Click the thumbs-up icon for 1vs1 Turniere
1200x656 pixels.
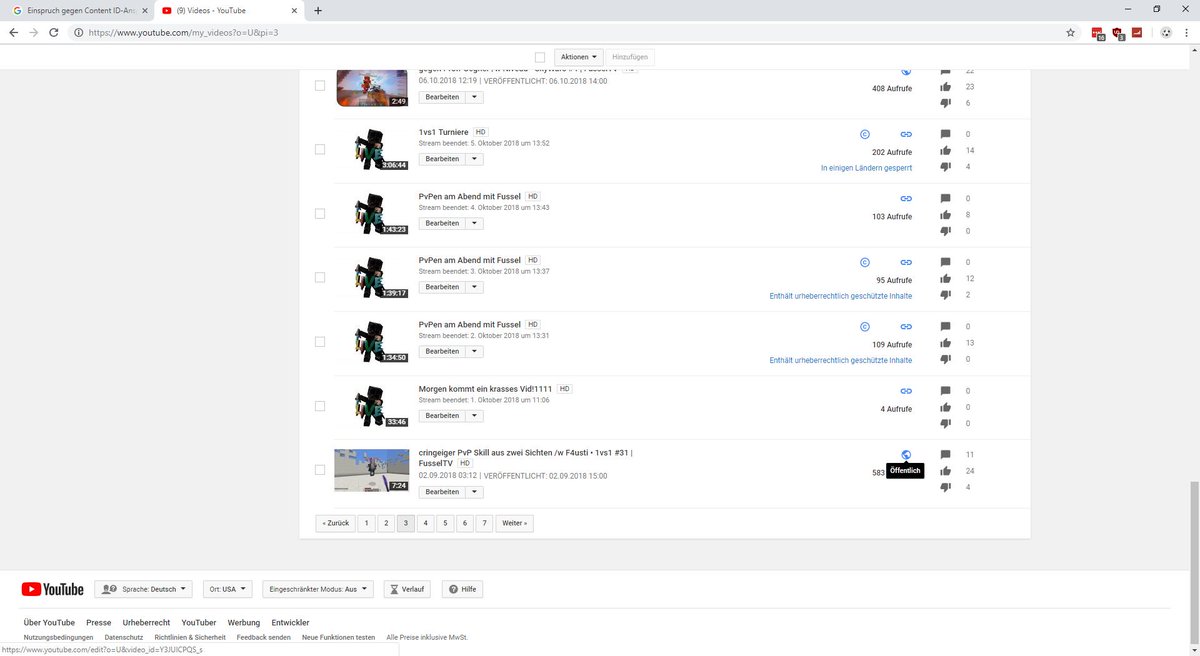[x=946, y=150]
